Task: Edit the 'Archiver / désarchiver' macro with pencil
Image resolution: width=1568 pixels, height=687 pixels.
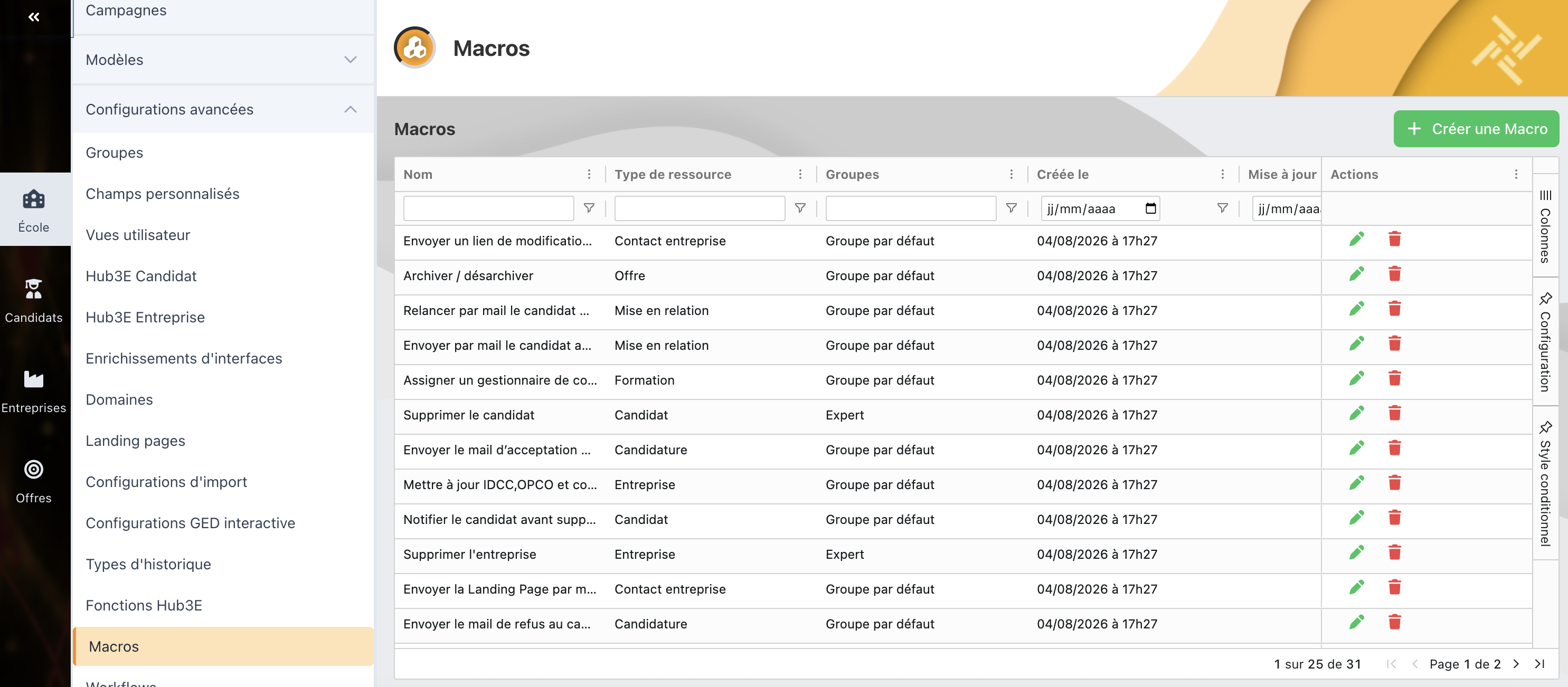Action: coord(1356,274)
